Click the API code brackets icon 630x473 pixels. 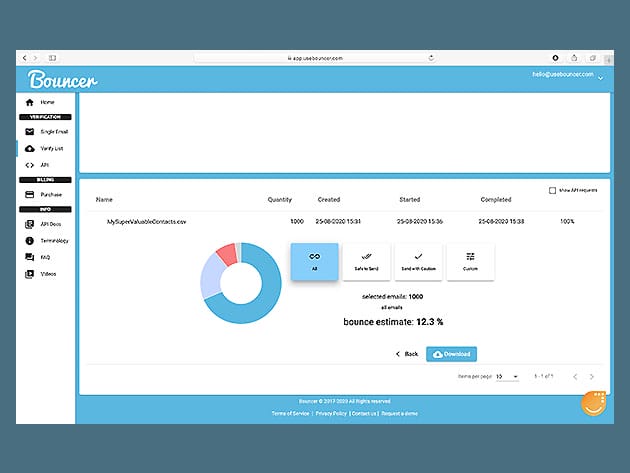(x=30, y=164)
